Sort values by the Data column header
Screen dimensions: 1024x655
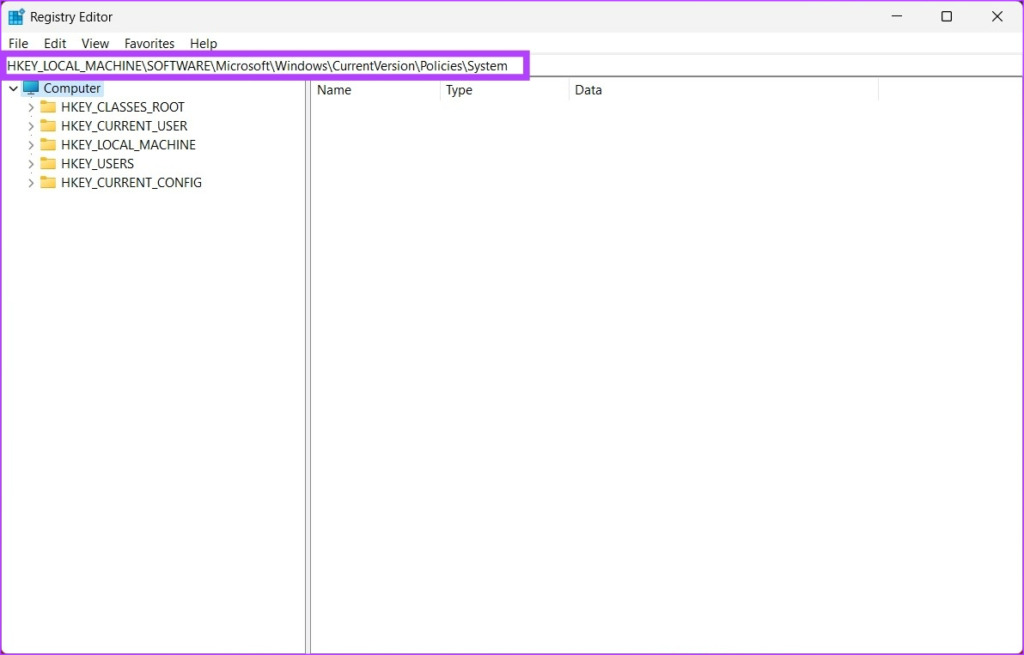[x=724, y=90]
